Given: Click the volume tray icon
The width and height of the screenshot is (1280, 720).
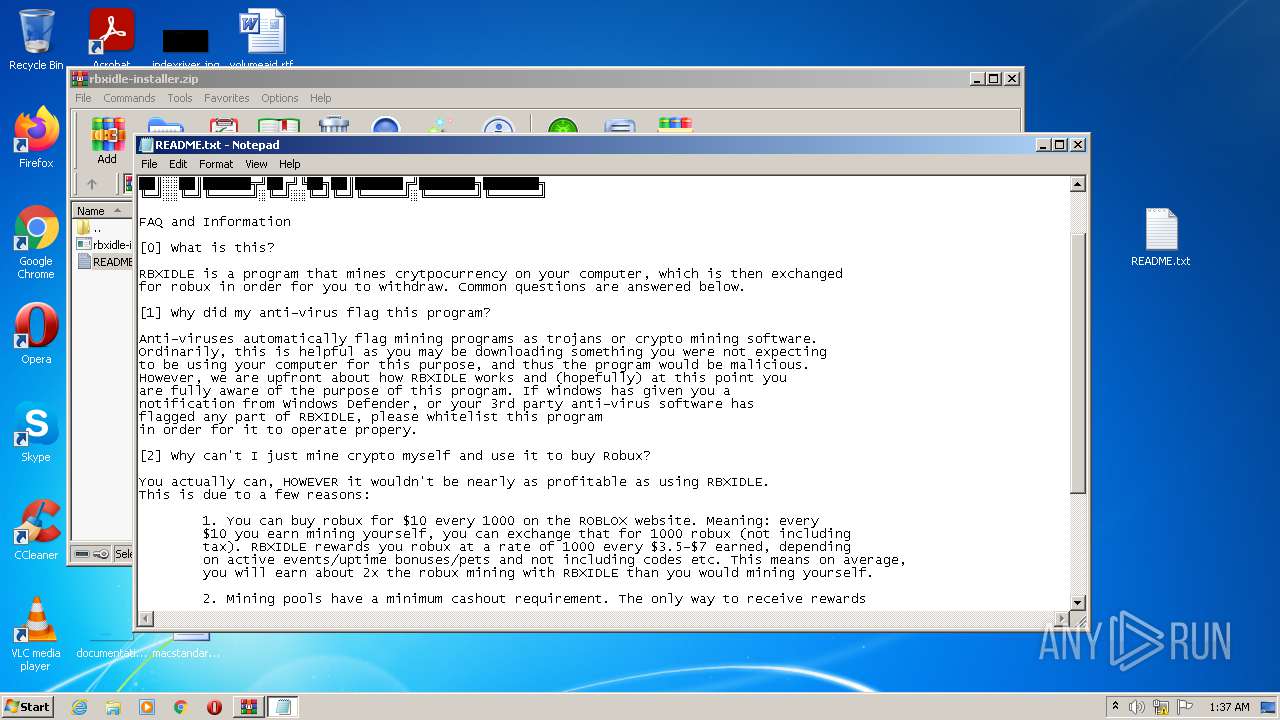Looking at the screenshot, I should pyautogui.click(x=1137, y=707).
